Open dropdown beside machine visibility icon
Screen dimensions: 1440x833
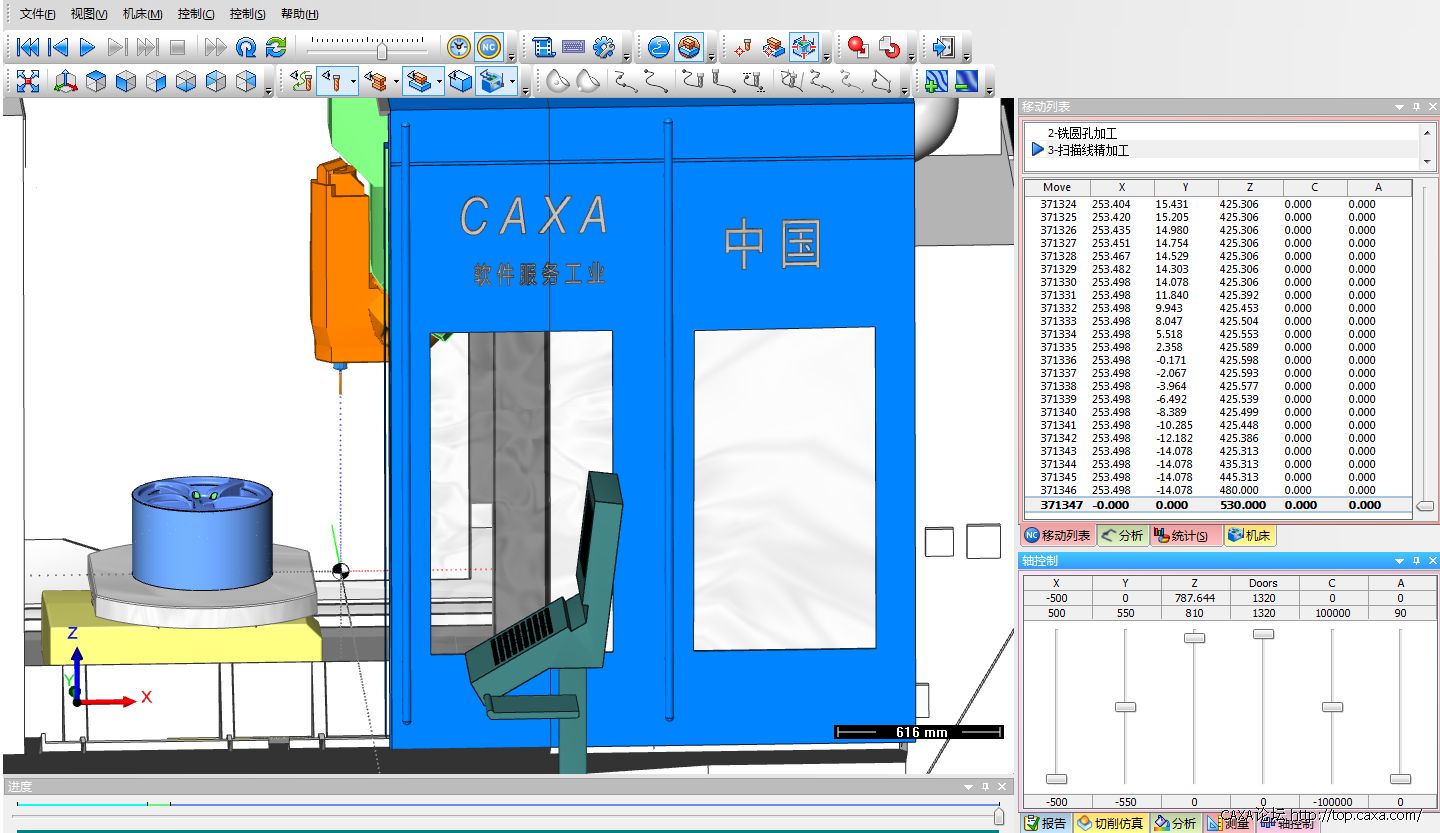(x=512, y=81)
